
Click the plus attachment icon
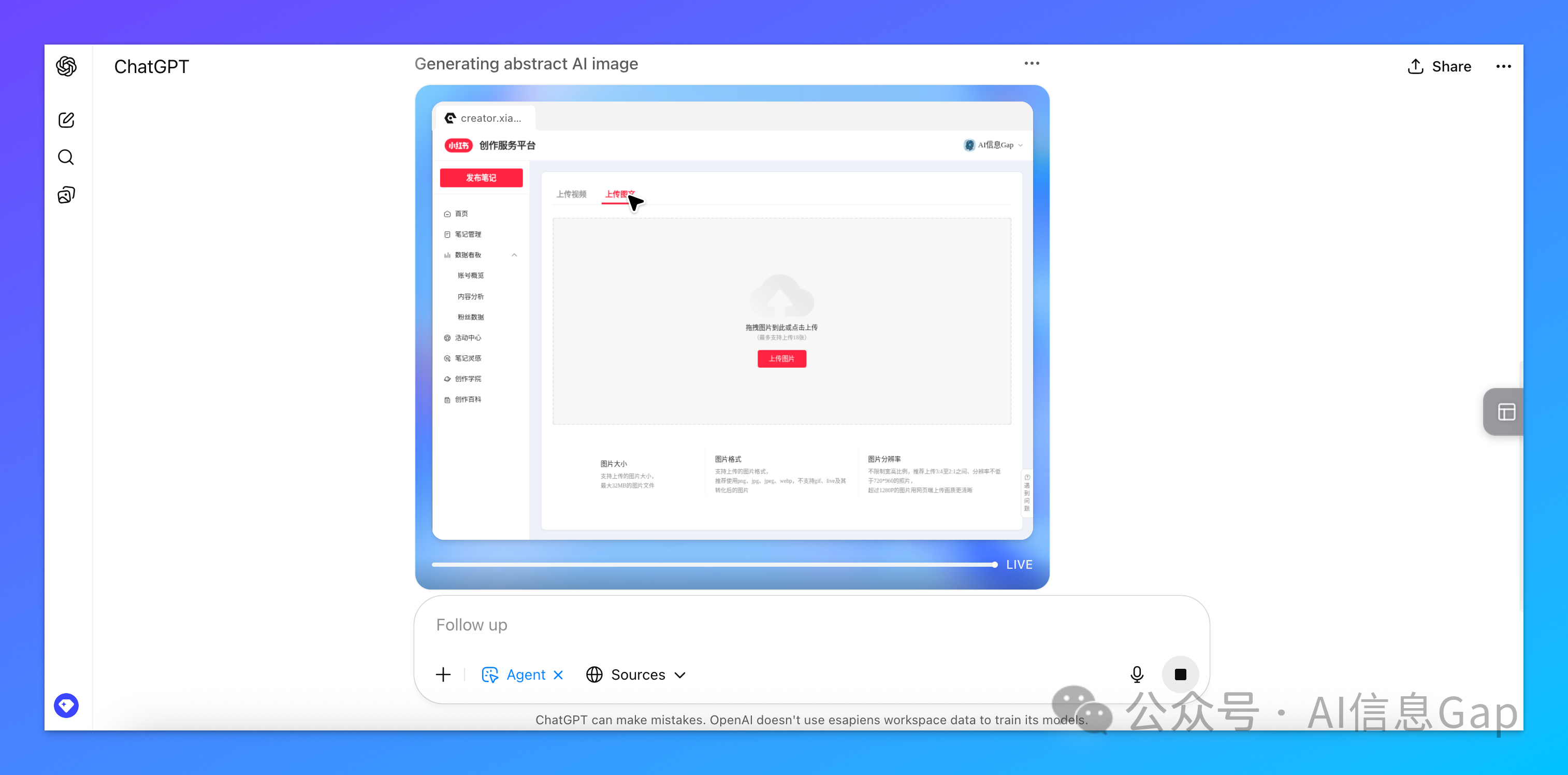(443, 674)
